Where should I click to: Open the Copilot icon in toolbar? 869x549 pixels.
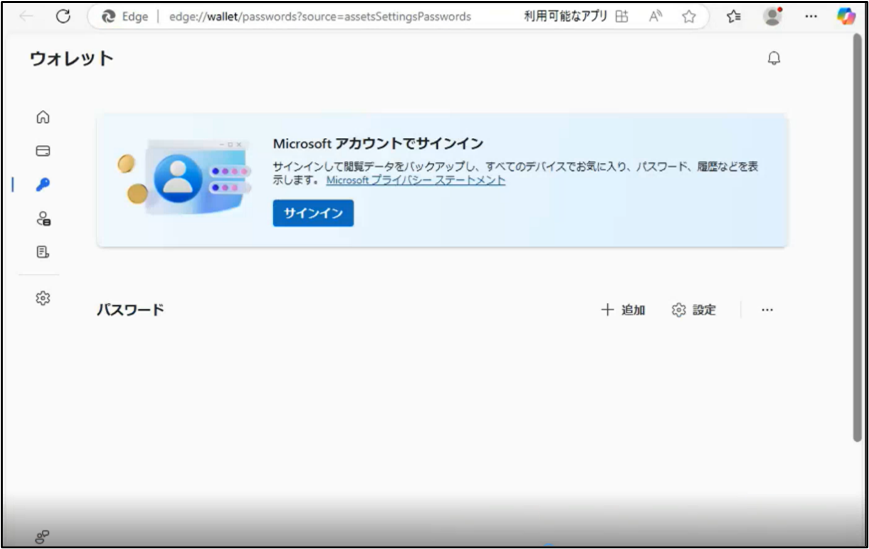(x=846, y=16)
